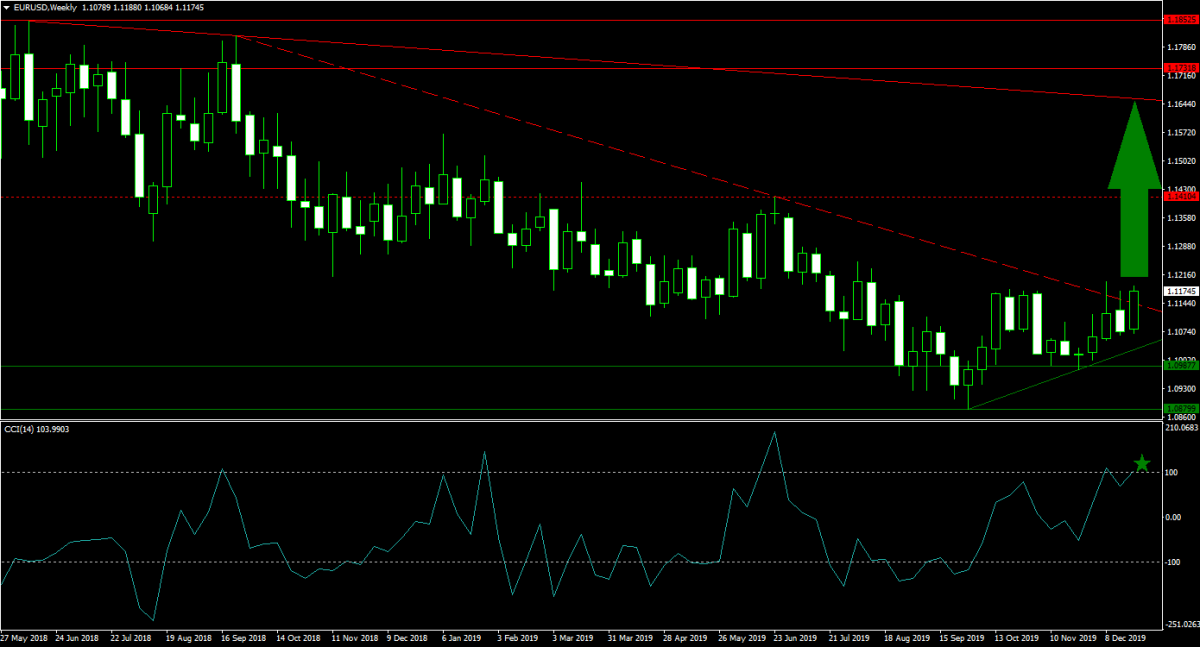Click the 8 Dec 2019 date on time axis
Viewport: 1200px width, 647px height.
point(1127,636)
